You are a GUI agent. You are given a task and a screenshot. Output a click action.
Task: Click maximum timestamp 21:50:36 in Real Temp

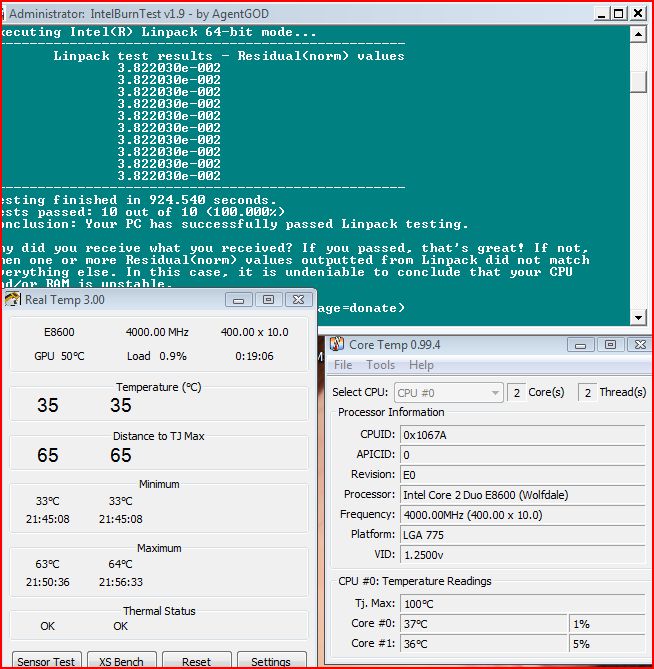pyautogui.click(x=47, y=582)
